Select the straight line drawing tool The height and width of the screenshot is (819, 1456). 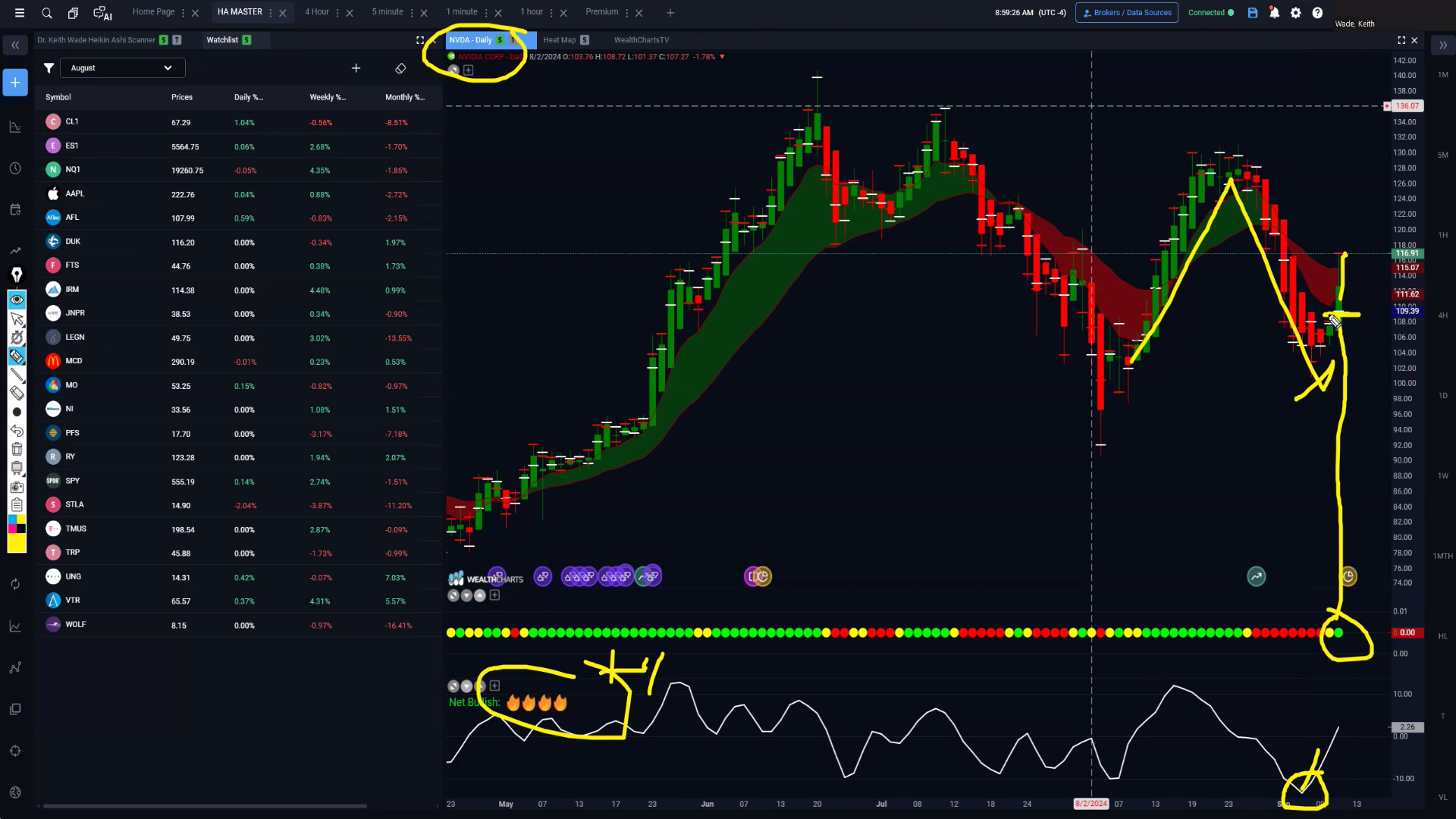coord(17,375)
